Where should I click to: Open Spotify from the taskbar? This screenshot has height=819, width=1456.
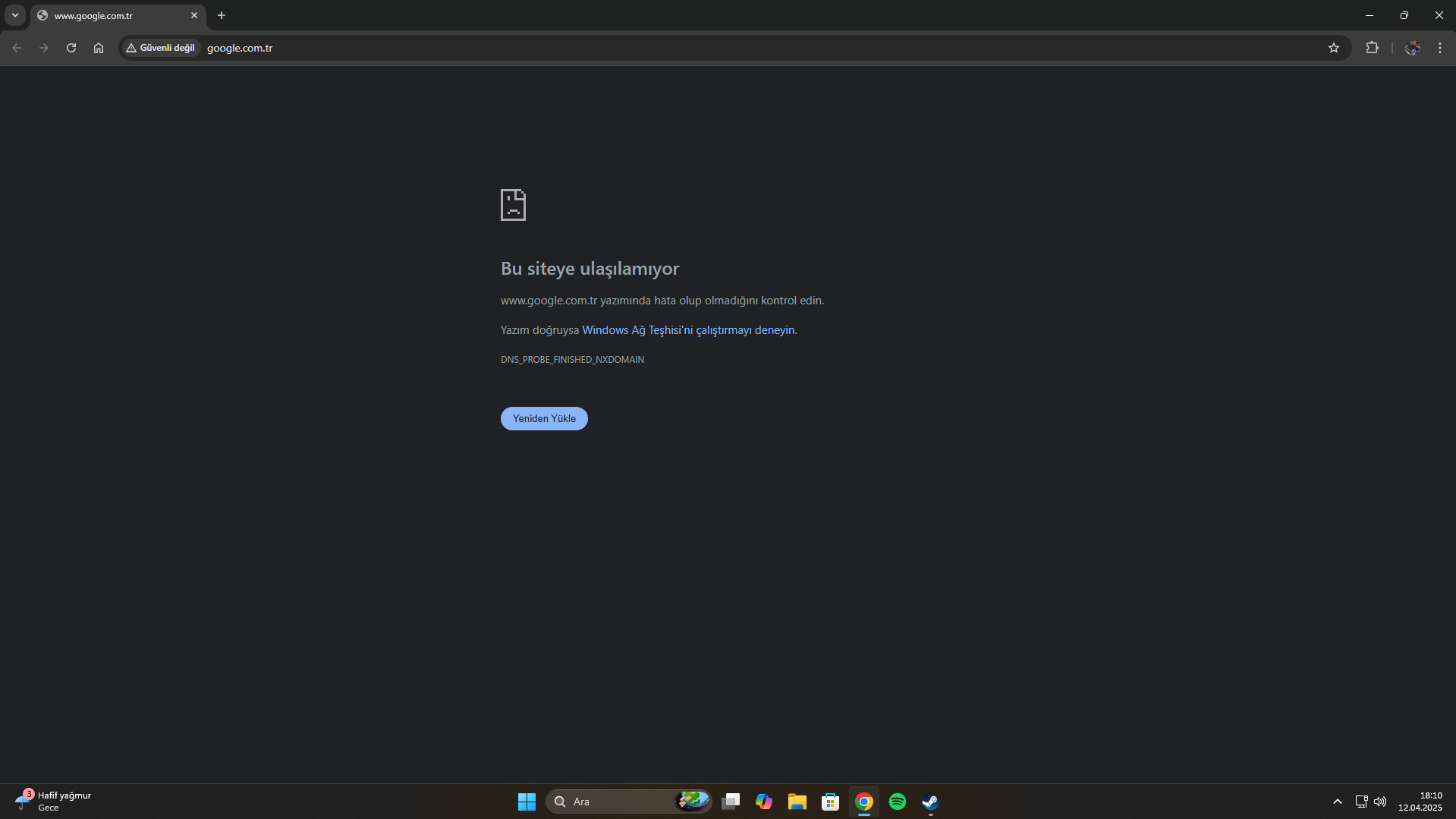[898, 802]
